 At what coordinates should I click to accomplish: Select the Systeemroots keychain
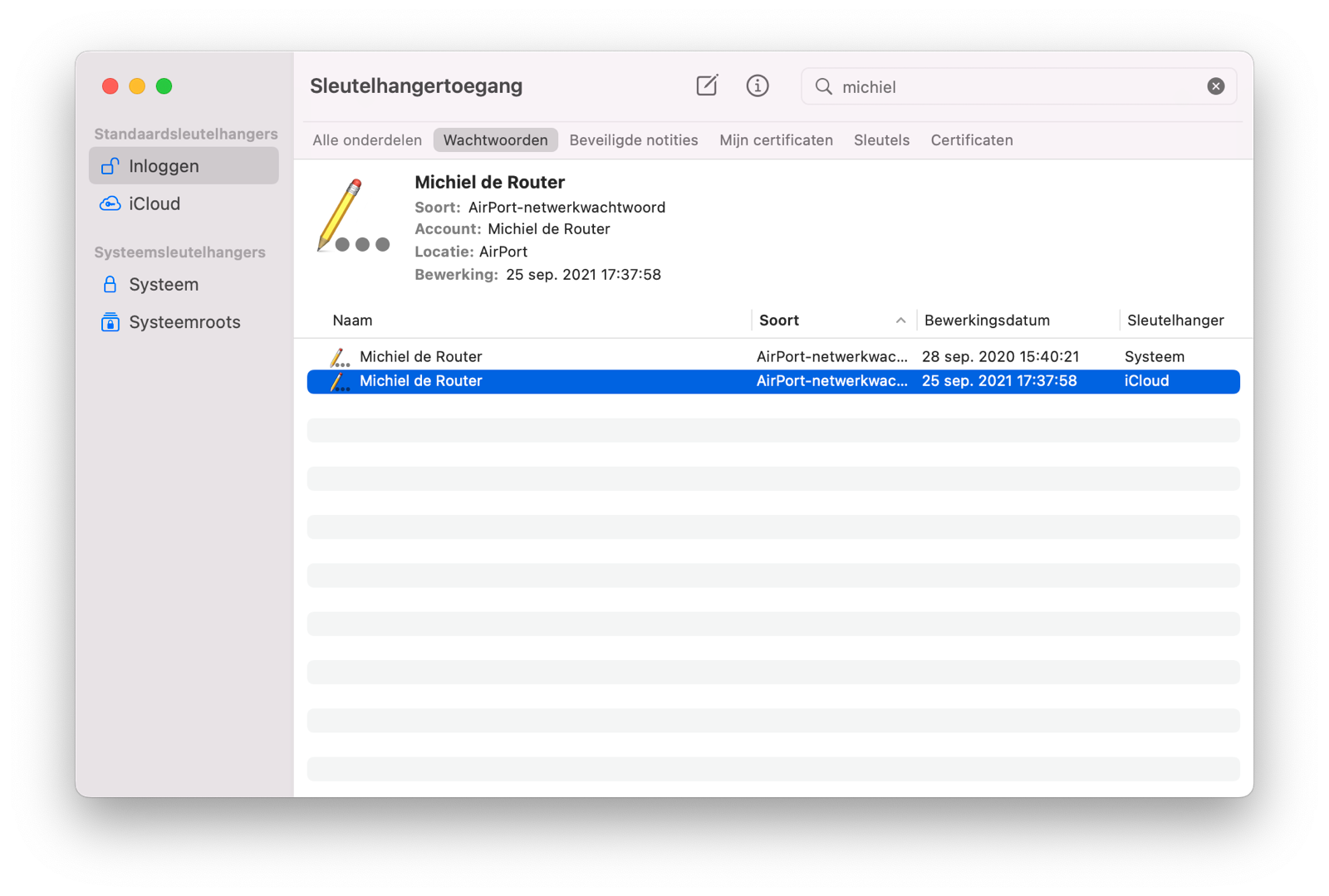coord(184,322)
